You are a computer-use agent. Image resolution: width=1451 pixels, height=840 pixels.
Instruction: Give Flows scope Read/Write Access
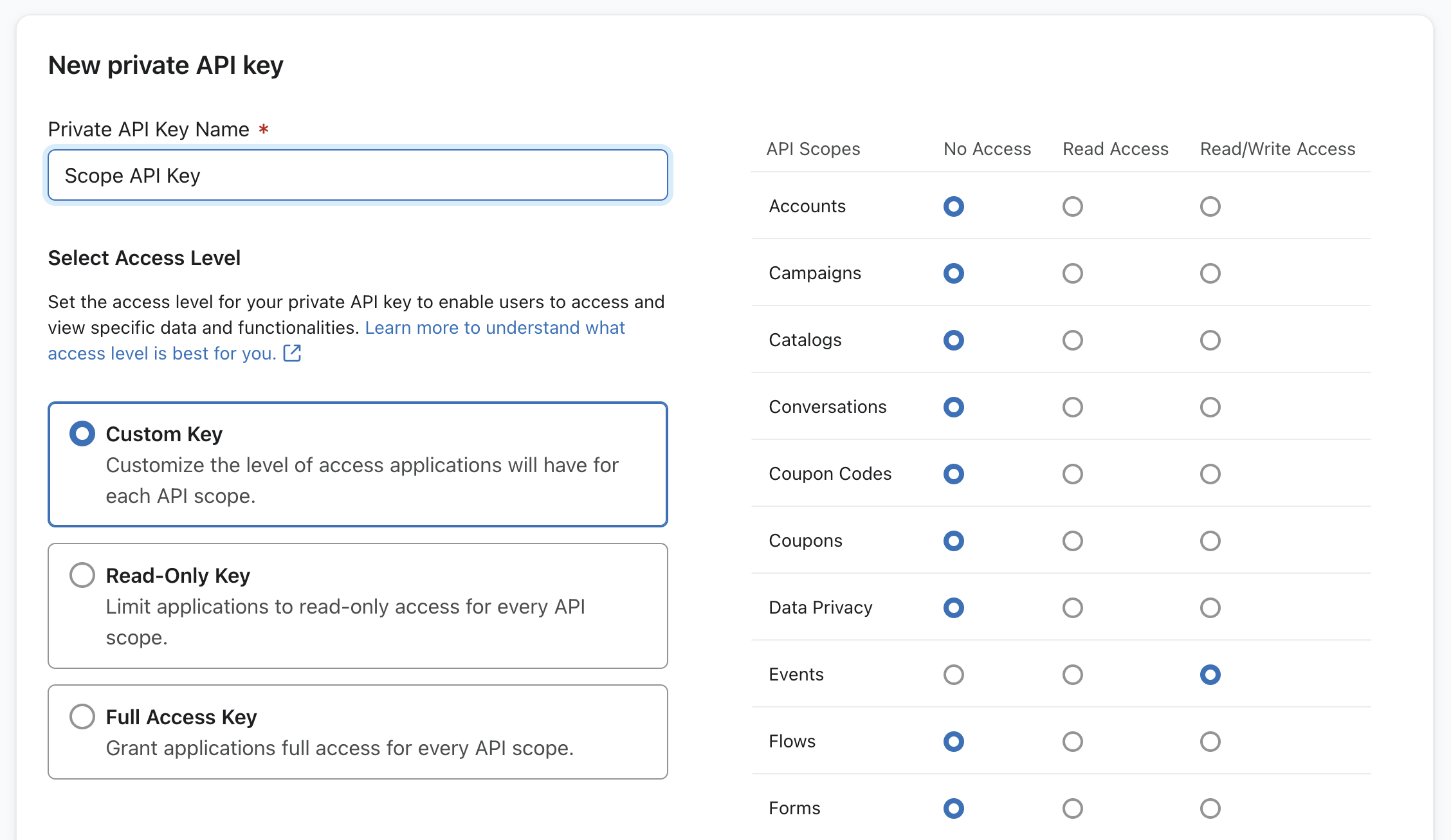[x=1210, y=742]
